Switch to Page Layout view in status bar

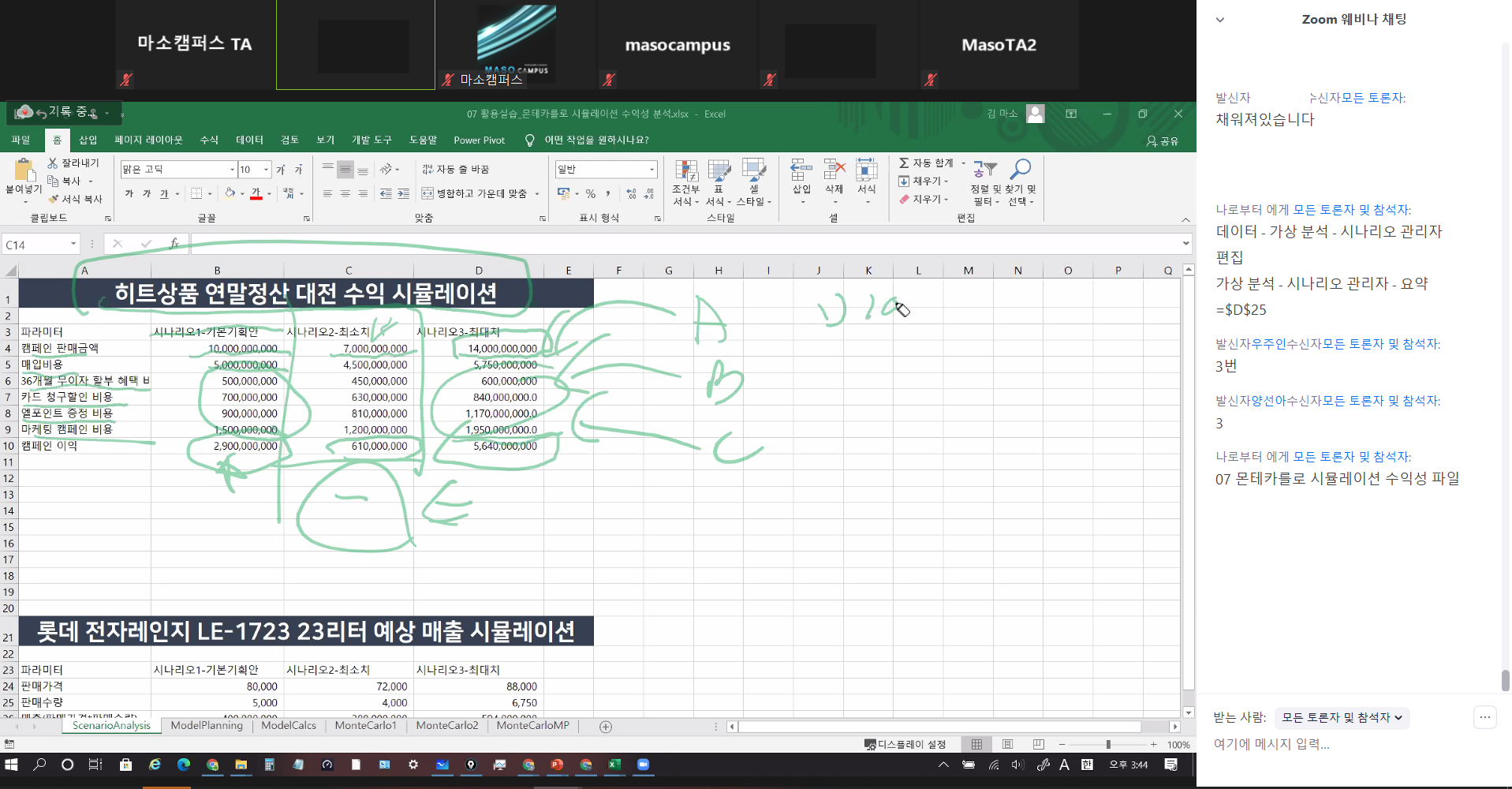1007,744
